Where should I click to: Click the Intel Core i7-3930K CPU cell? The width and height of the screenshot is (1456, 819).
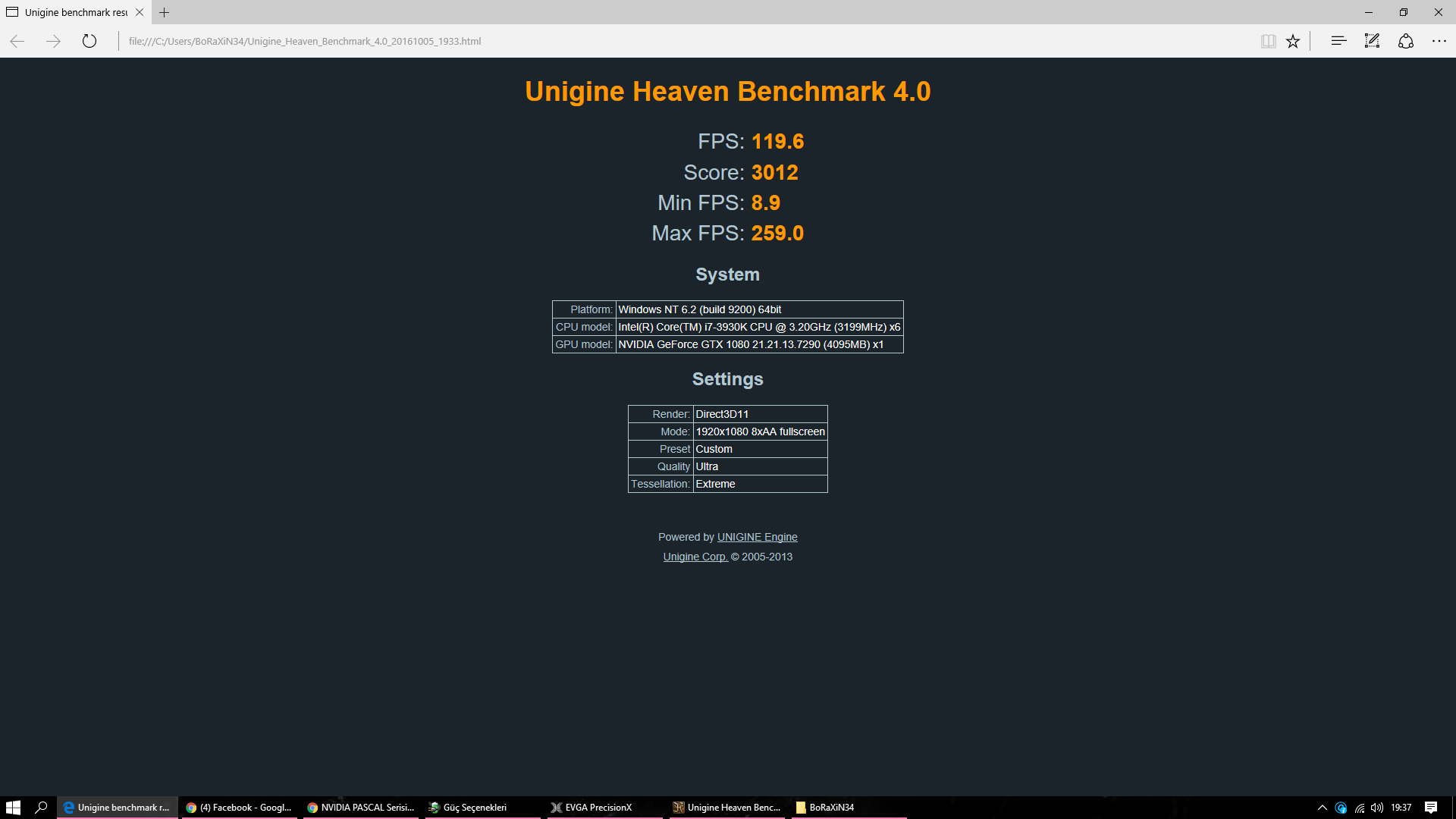click(x=759, y=327)
